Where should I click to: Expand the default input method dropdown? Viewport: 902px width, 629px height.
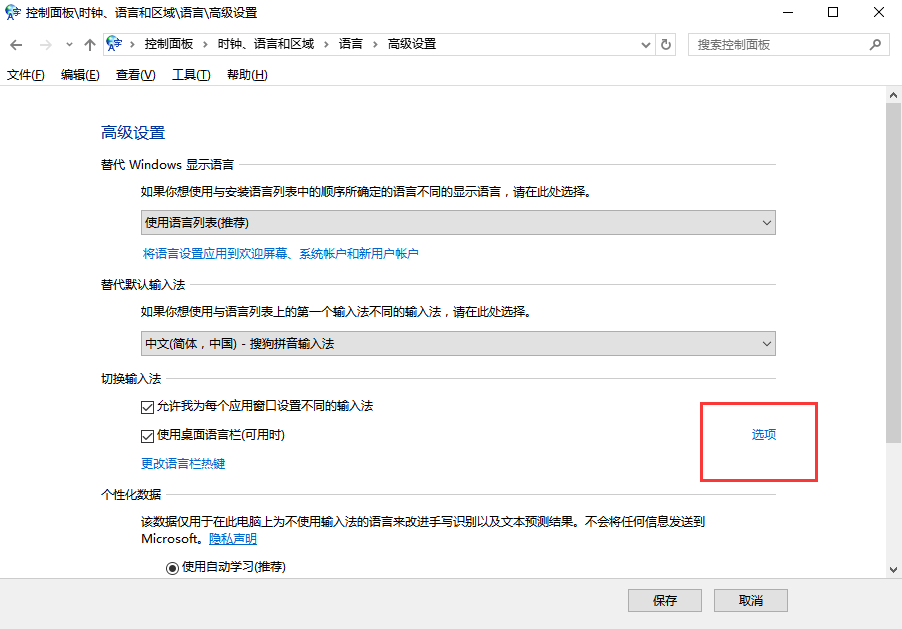(x=458, y=344)
